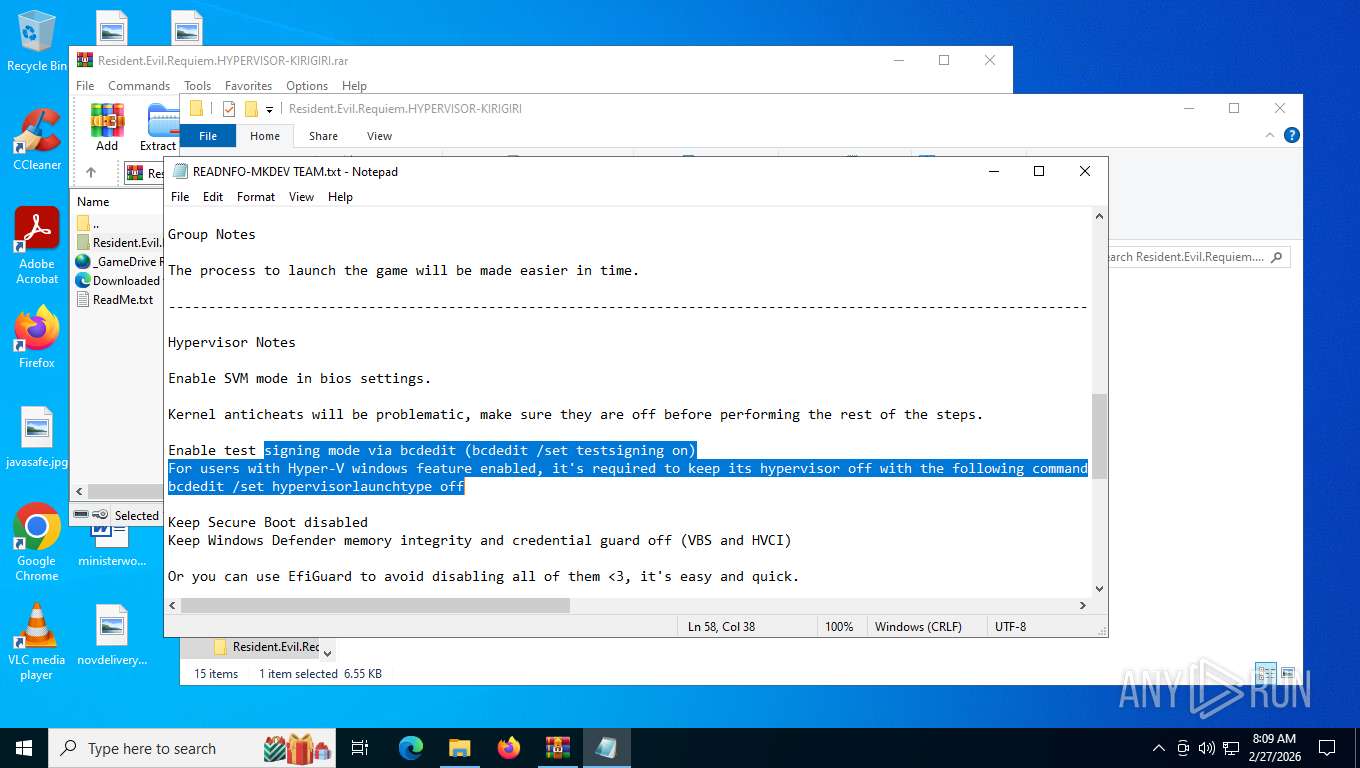Screen dimensions: 1360x768
Task: Expand dropdown chevron next to Resident.Evil.Rec folder
Action: pos(327,651)
